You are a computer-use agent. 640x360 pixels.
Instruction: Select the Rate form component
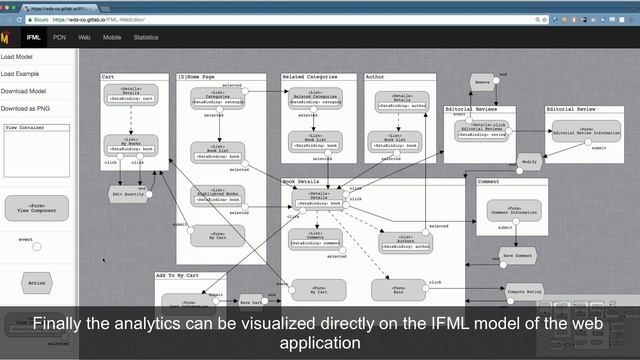(x=398, y=290)
